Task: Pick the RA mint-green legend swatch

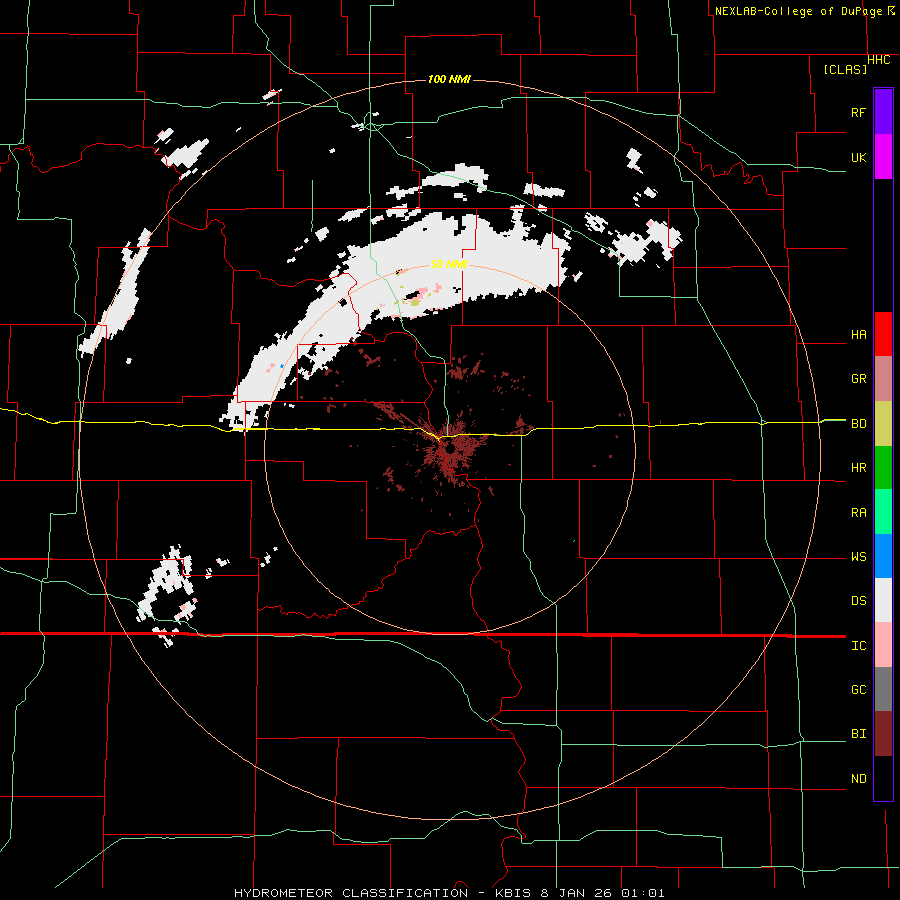Action: tap(883, 512)
